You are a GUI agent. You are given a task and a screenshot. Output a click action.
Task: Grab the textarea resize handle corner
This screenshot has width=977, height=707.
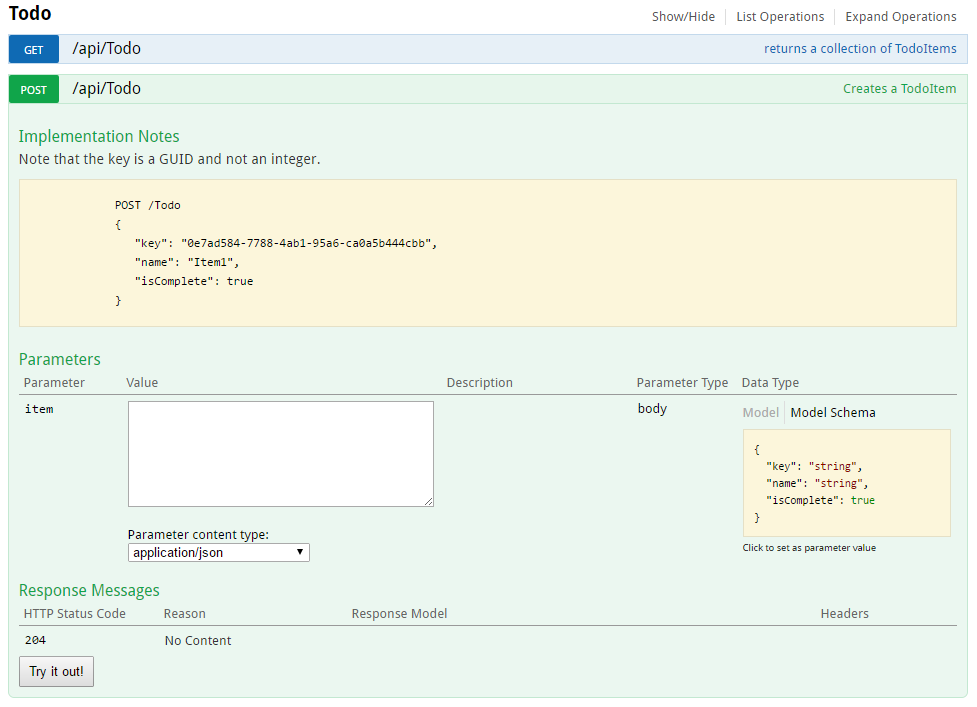[x=429, y=501]
